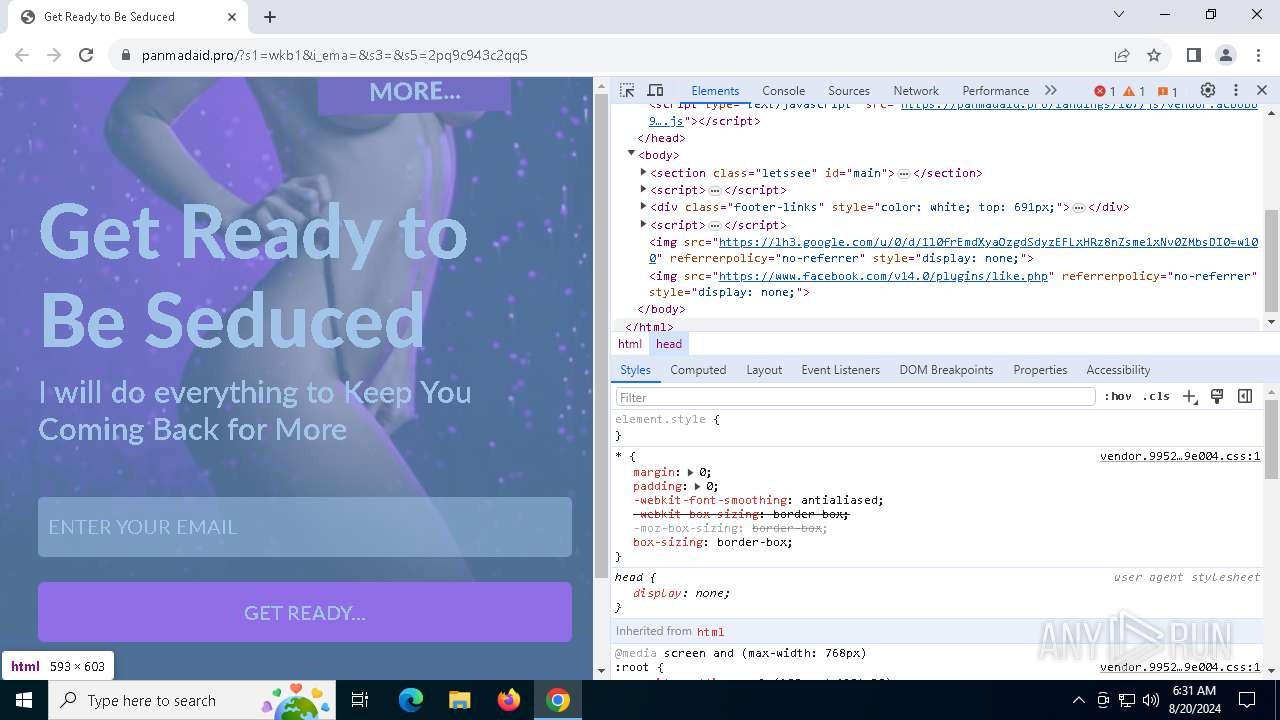Open the Layout pane tab

pos(764,370)
